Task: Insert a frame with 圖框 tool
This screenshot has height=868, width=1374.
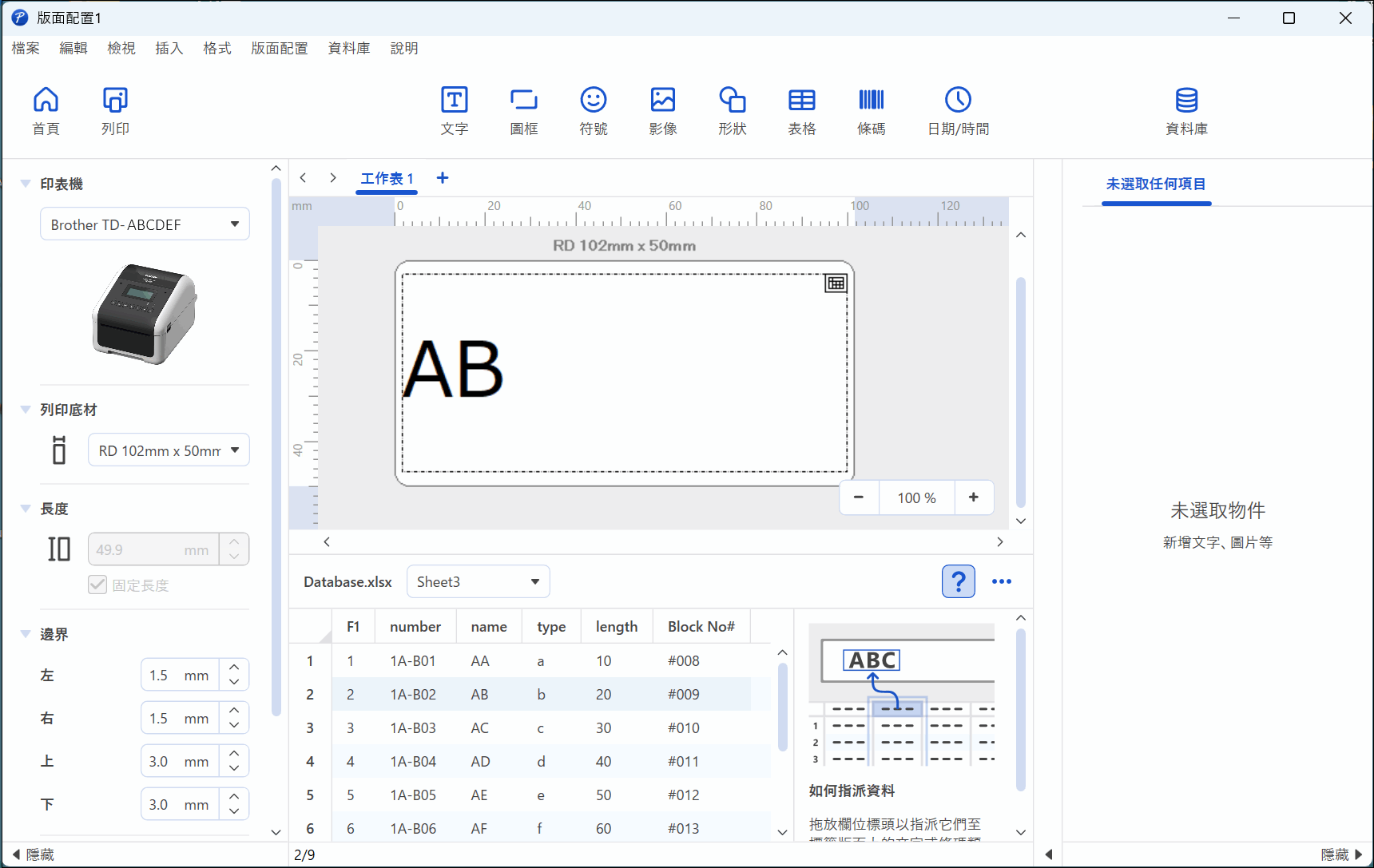Action: pos(523,110)
